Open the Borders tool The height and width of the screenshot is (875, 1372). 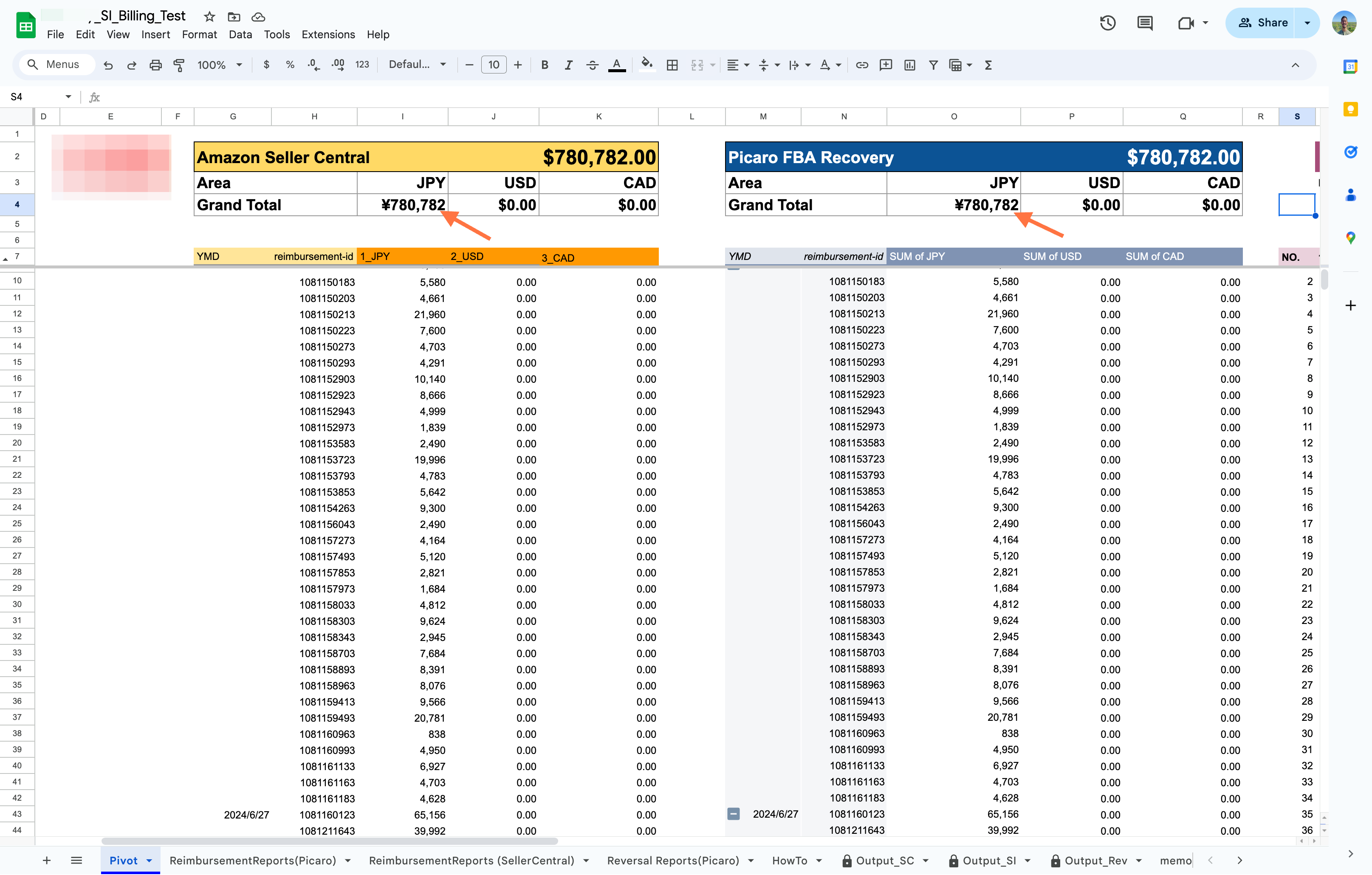pyautogui.click(x=672, y=65)
